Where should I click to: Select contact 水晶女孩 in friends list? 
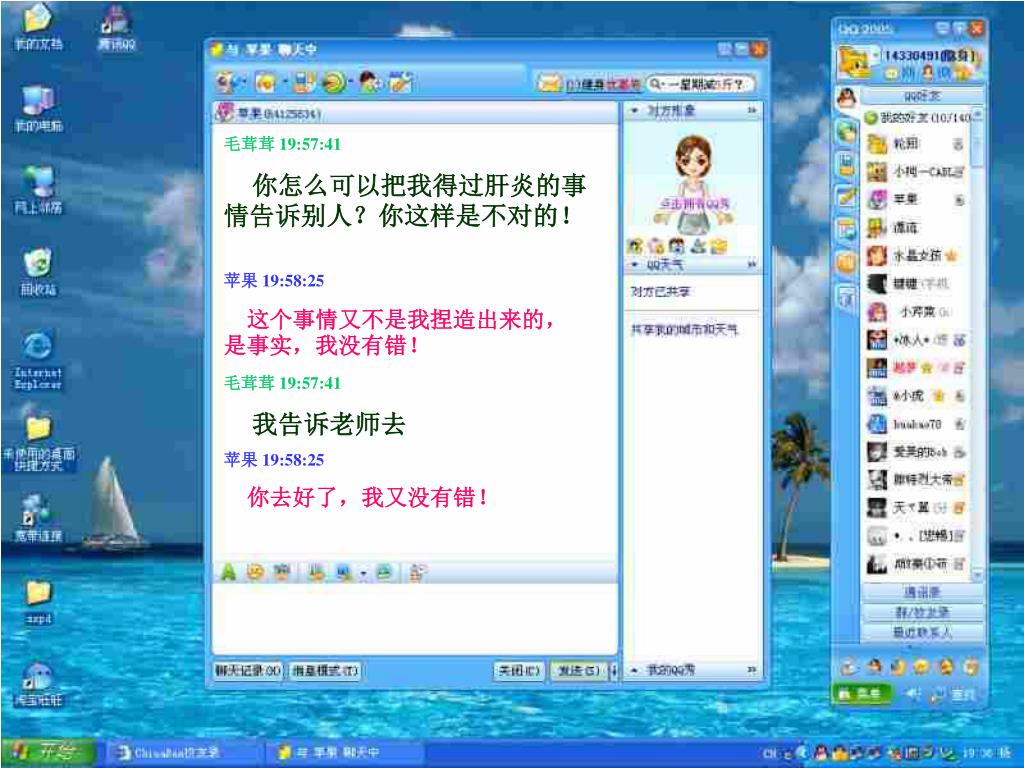click(x=914, y=255)
